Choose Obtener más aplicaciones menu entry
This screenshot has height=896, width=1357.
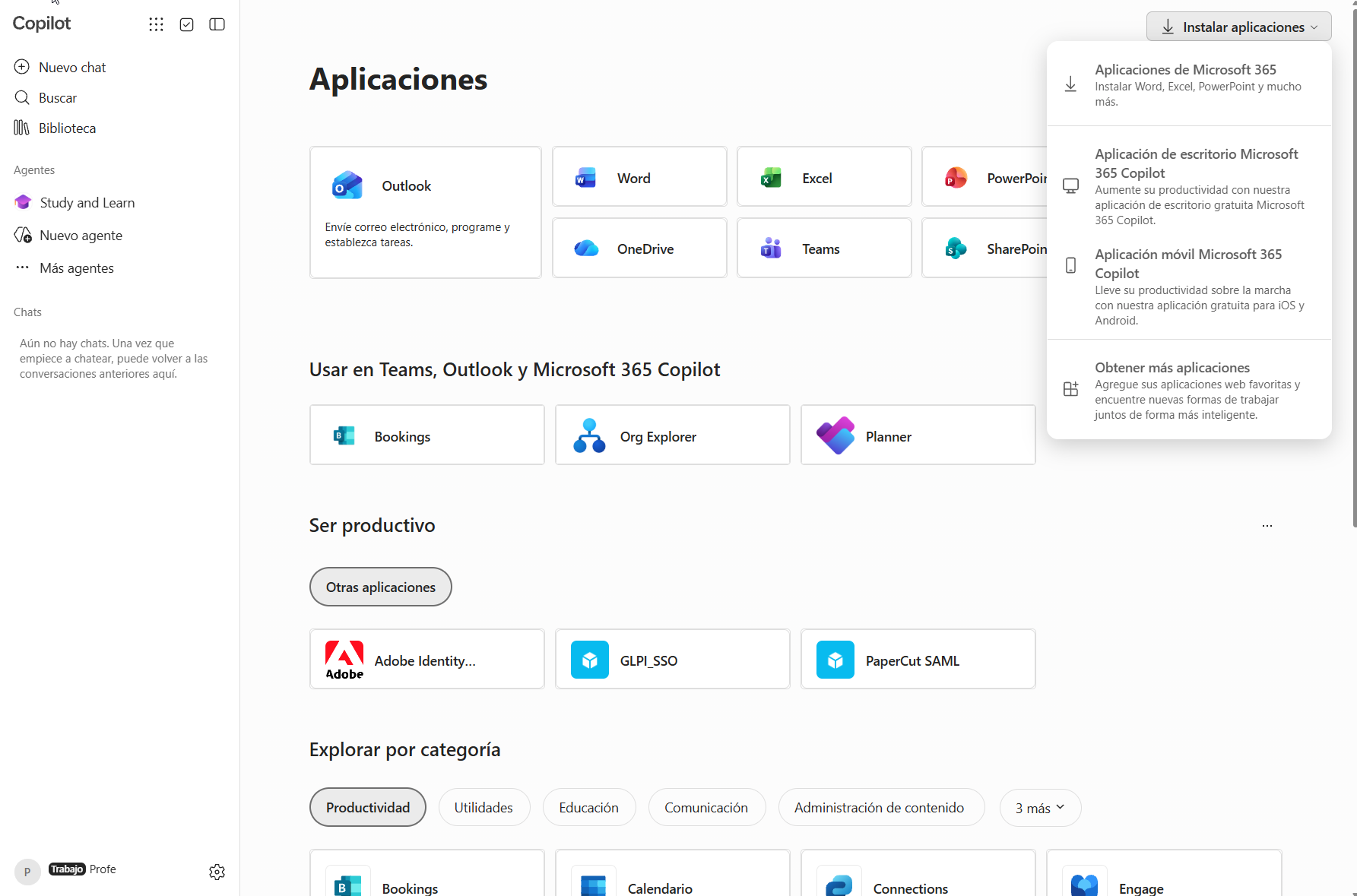pyautogui.click(x=1189, y=390)
